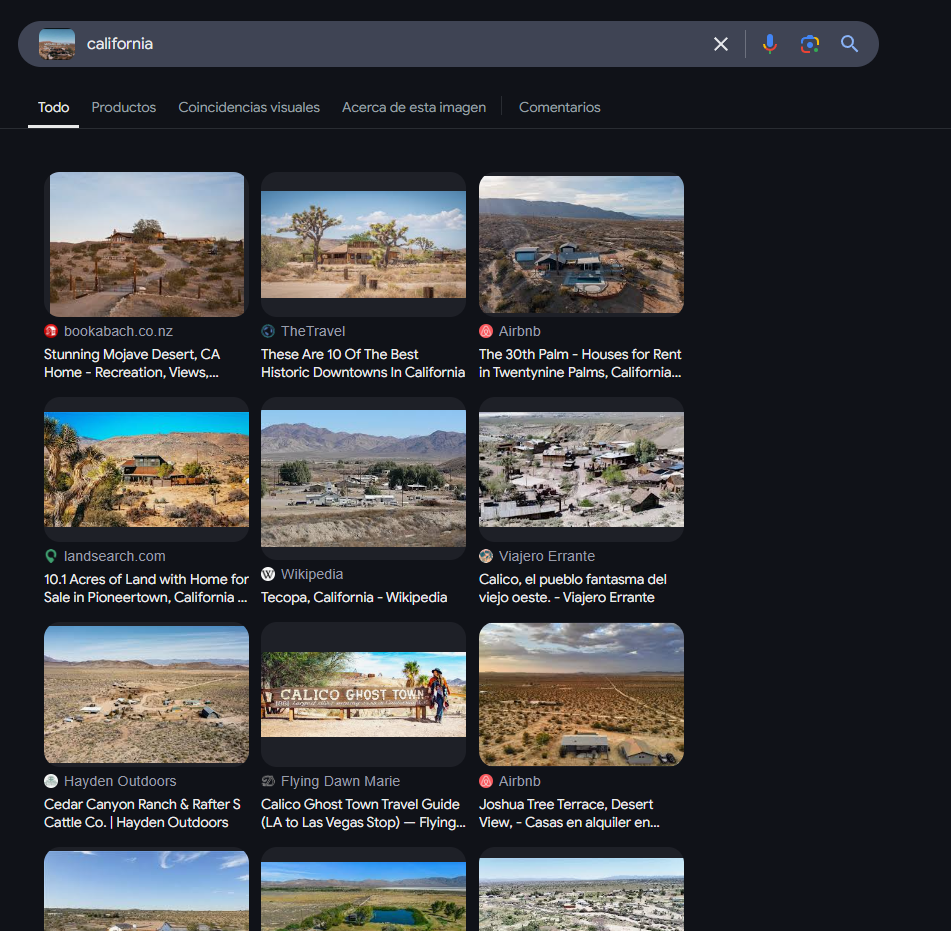
Task: Open the Pioneertown Joshua tree home thumbnail
Action: pos(146,469)
